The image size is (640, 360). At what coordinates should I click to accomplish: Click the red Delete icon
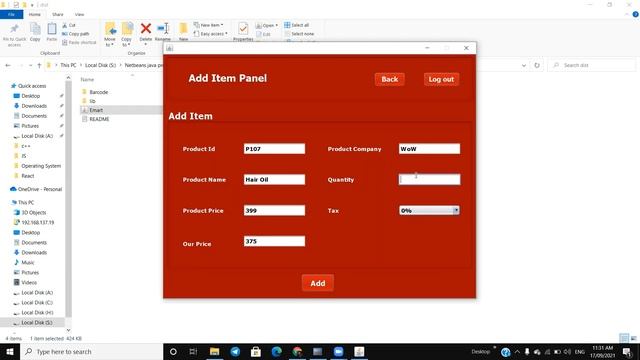(146, 29)
